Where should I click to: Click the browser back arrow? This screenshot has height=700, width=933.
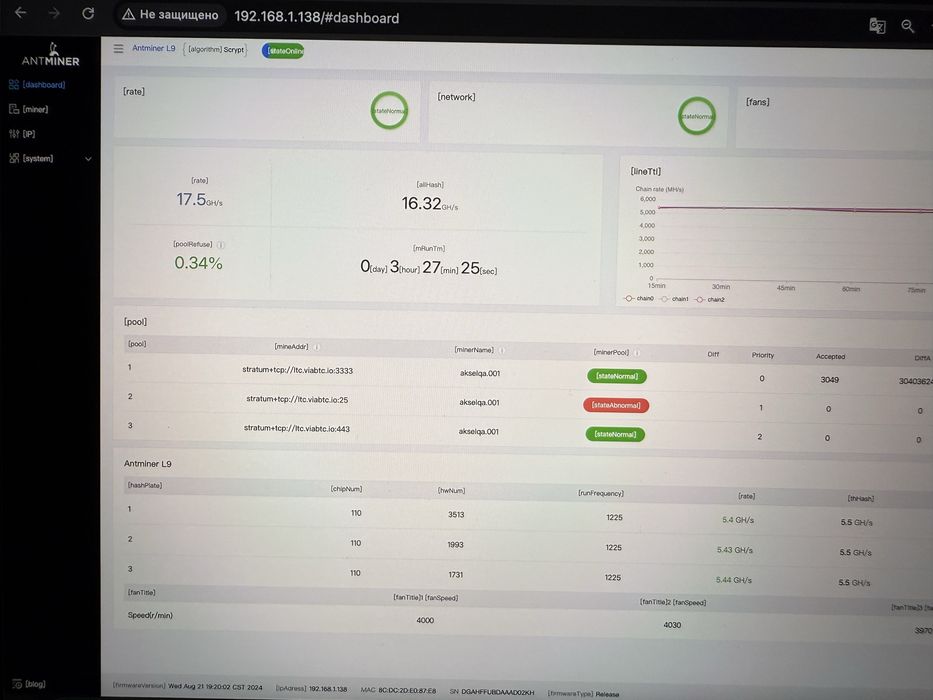20,12
